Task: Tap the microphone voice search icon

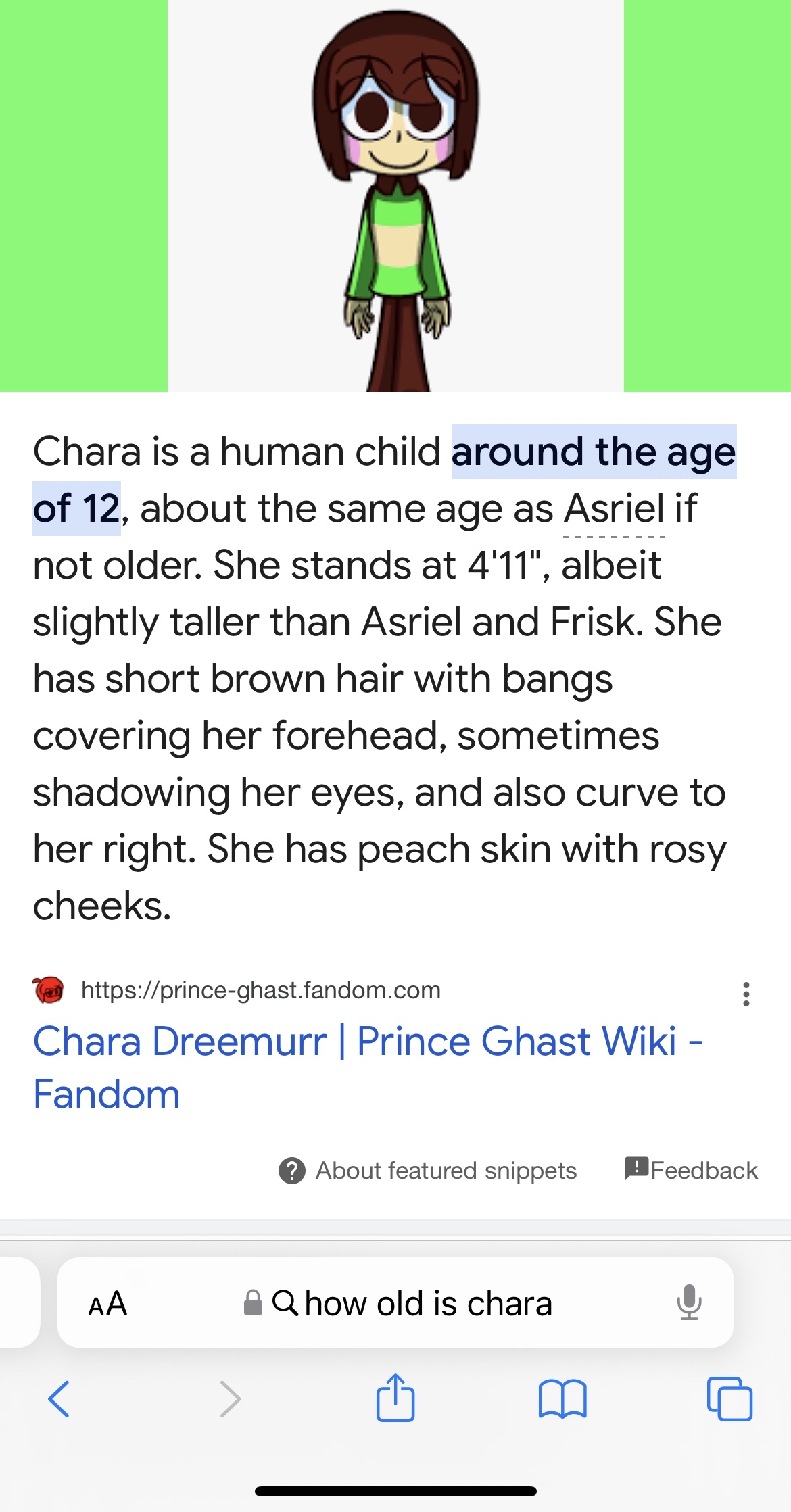Action: point(689,1302)
